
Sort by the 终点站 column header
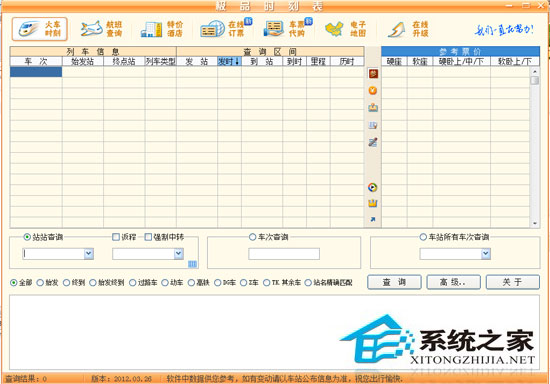pos(124,61)
